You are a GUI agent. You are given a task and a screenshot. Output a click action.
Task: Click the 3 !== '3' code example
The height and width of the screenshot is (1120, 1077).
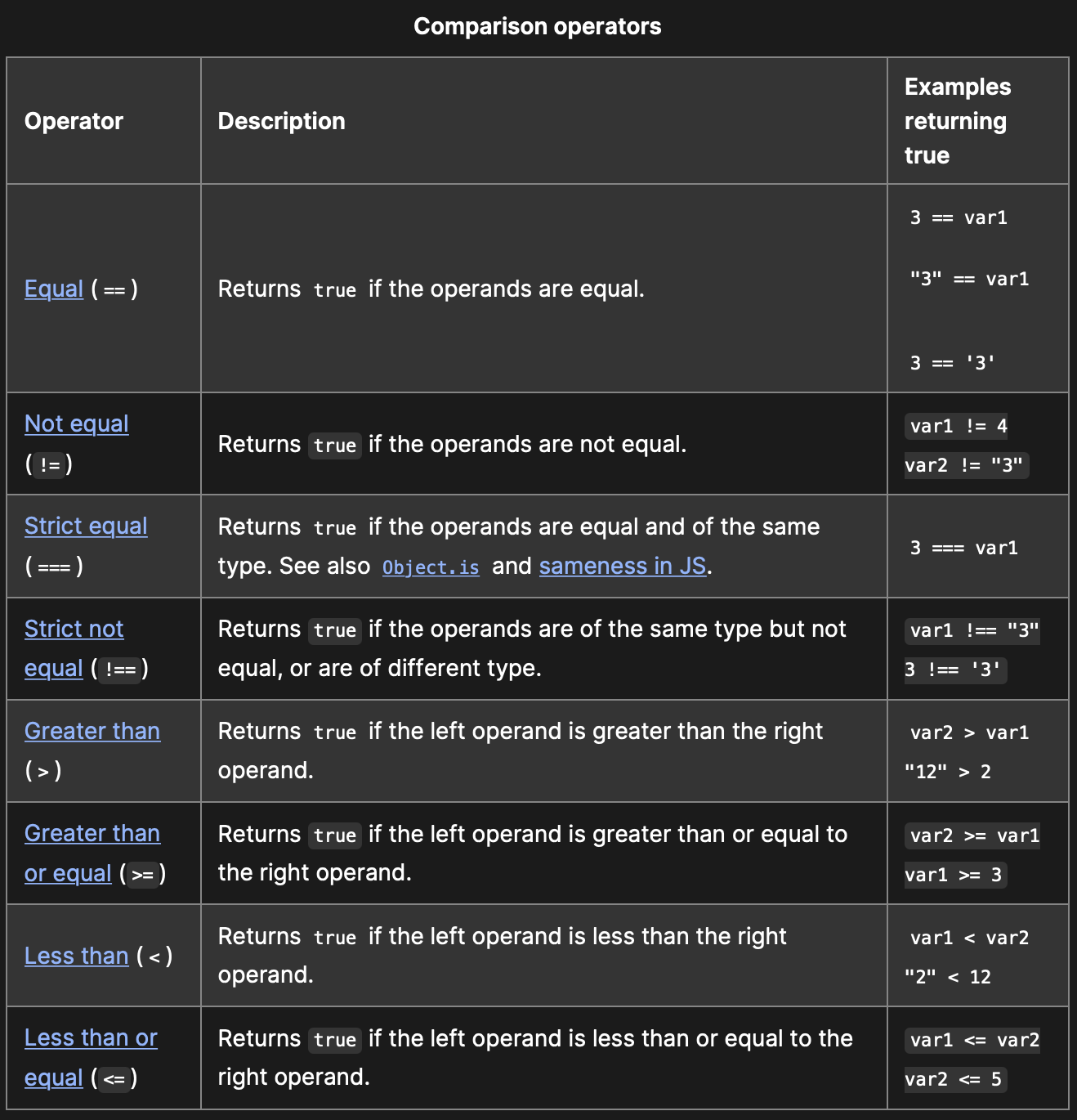(x=953, y=670)
